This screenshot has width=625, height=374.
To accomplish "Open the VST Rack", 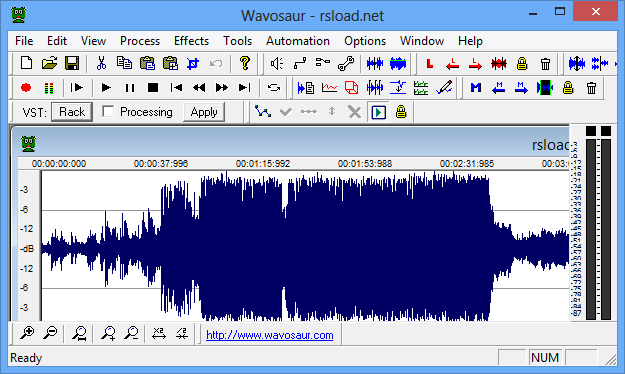I will click(72, 112).
